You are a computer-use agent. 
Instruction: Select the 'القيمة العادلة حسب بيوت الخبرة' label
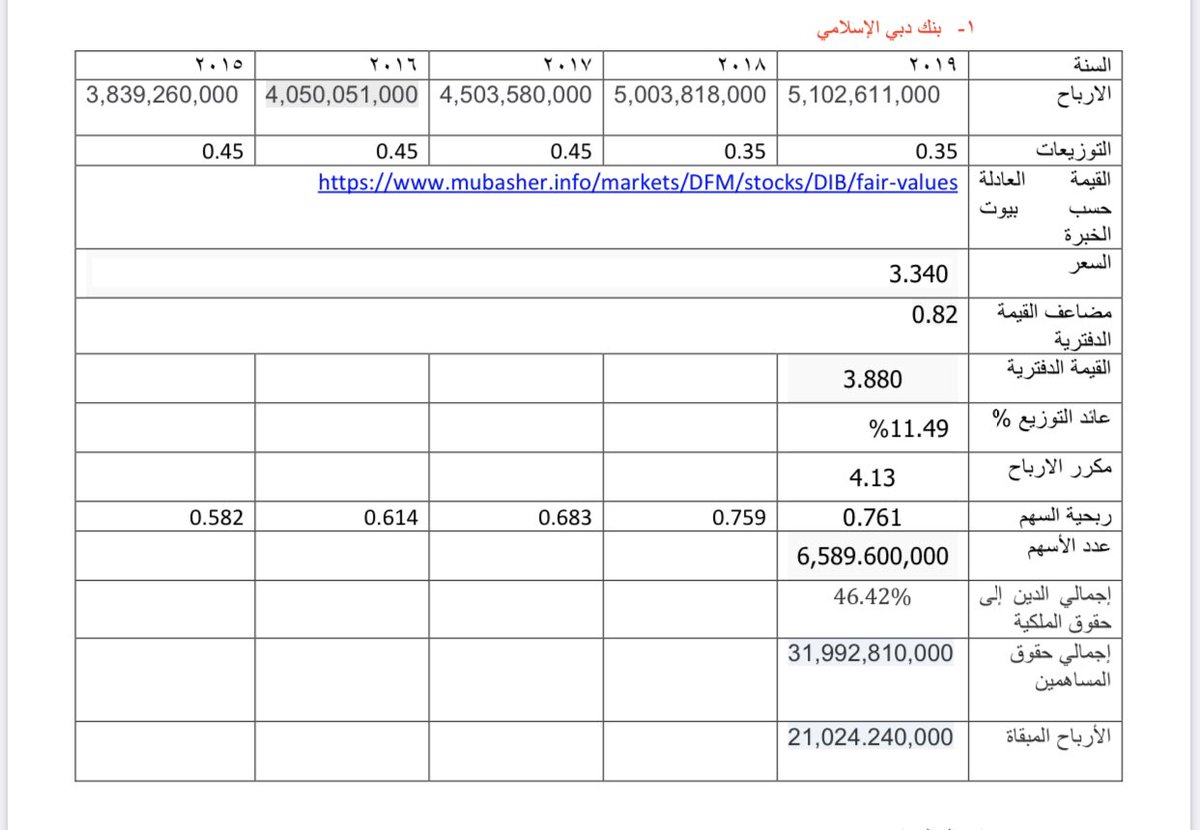click(1044, 208)
